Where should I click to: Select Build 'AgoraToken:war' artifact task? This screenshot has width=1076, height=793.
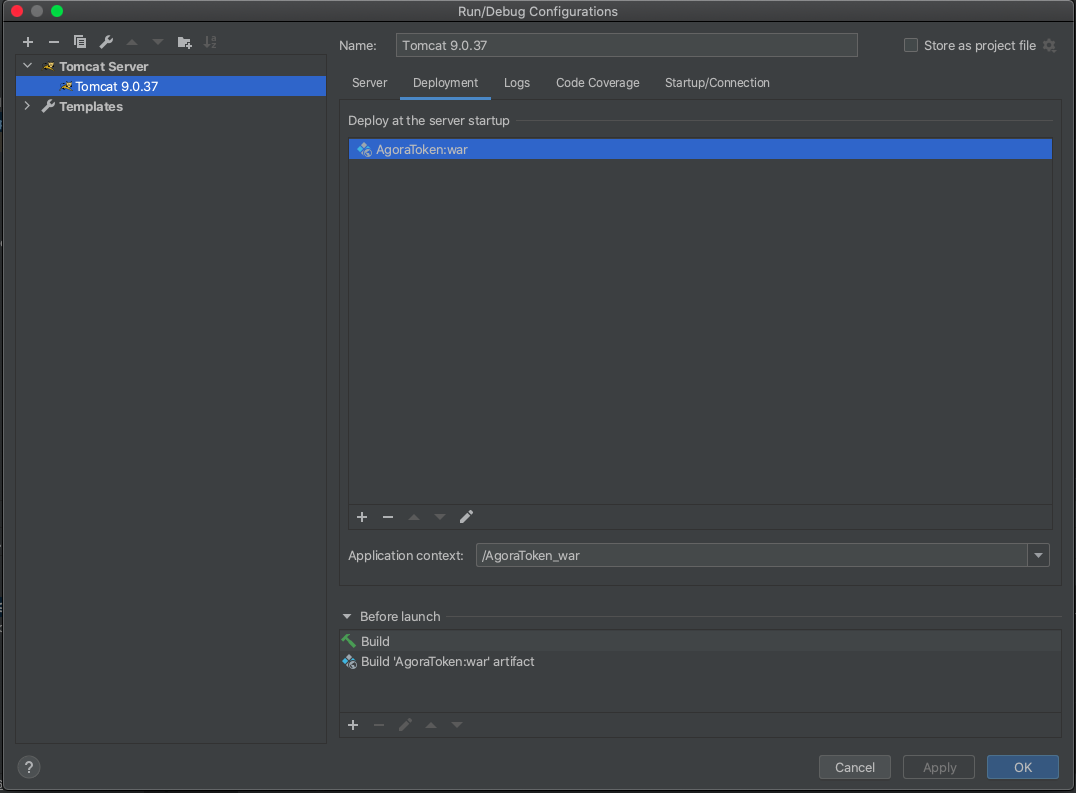pos(700,661)
